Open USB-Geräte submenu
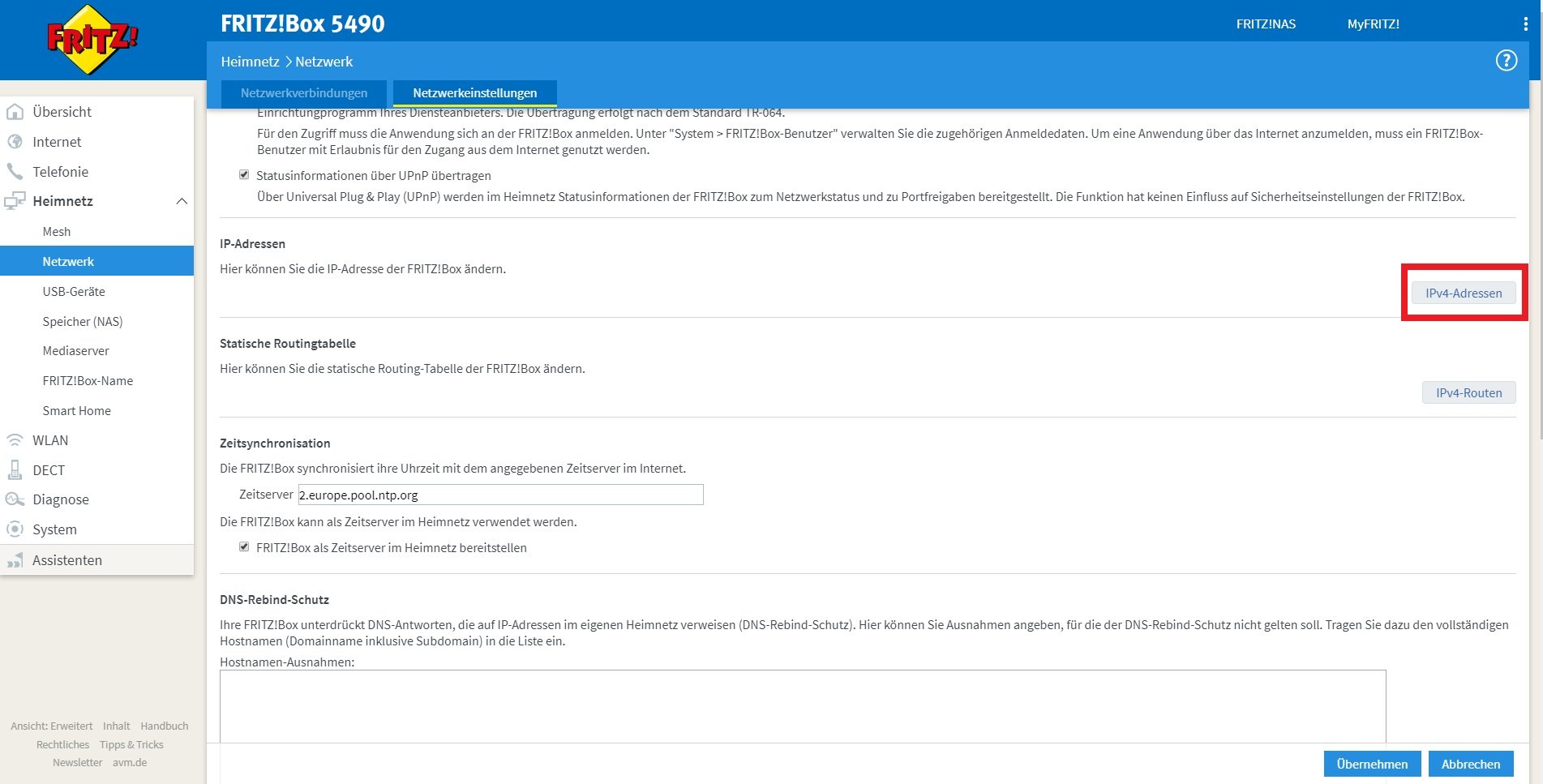Screen dimensions: 1543x784 pos(74,292)
